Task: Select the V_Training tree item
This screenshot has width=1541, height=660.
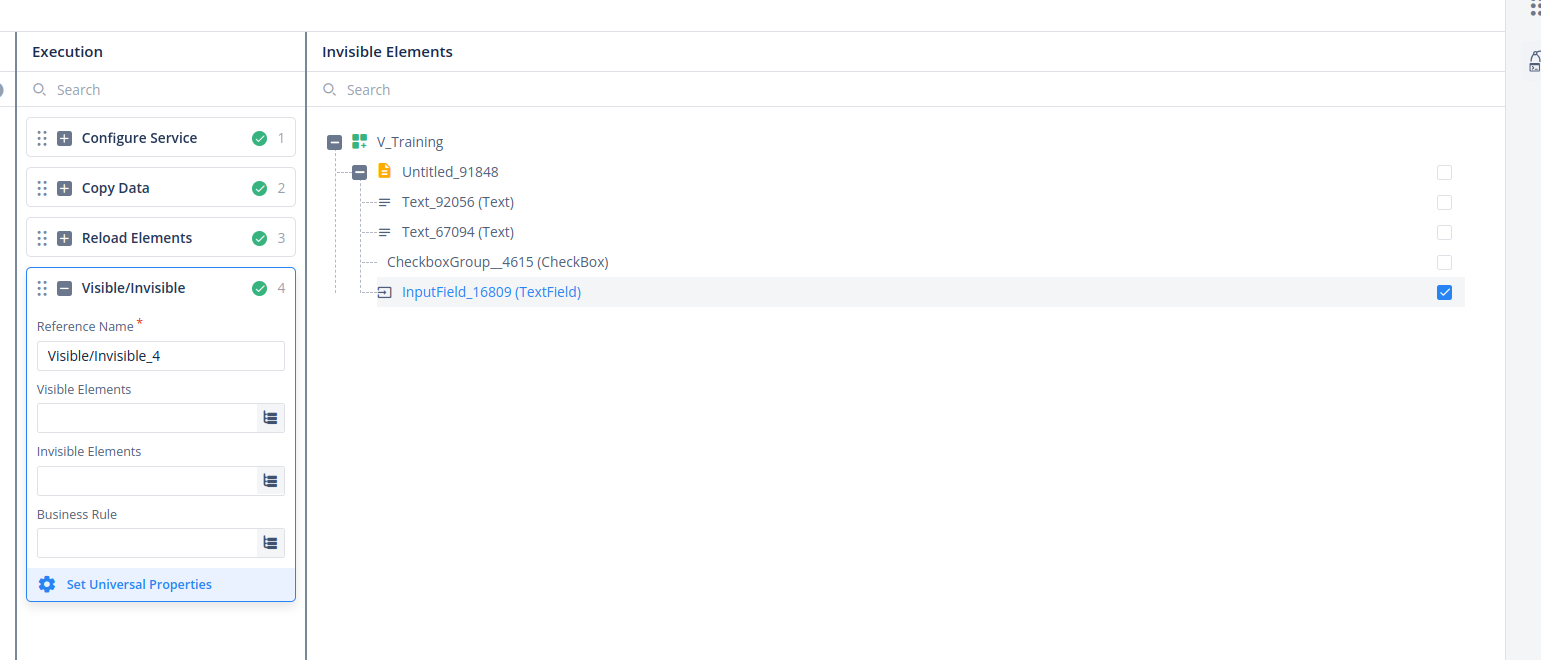Action: point(410,142)
